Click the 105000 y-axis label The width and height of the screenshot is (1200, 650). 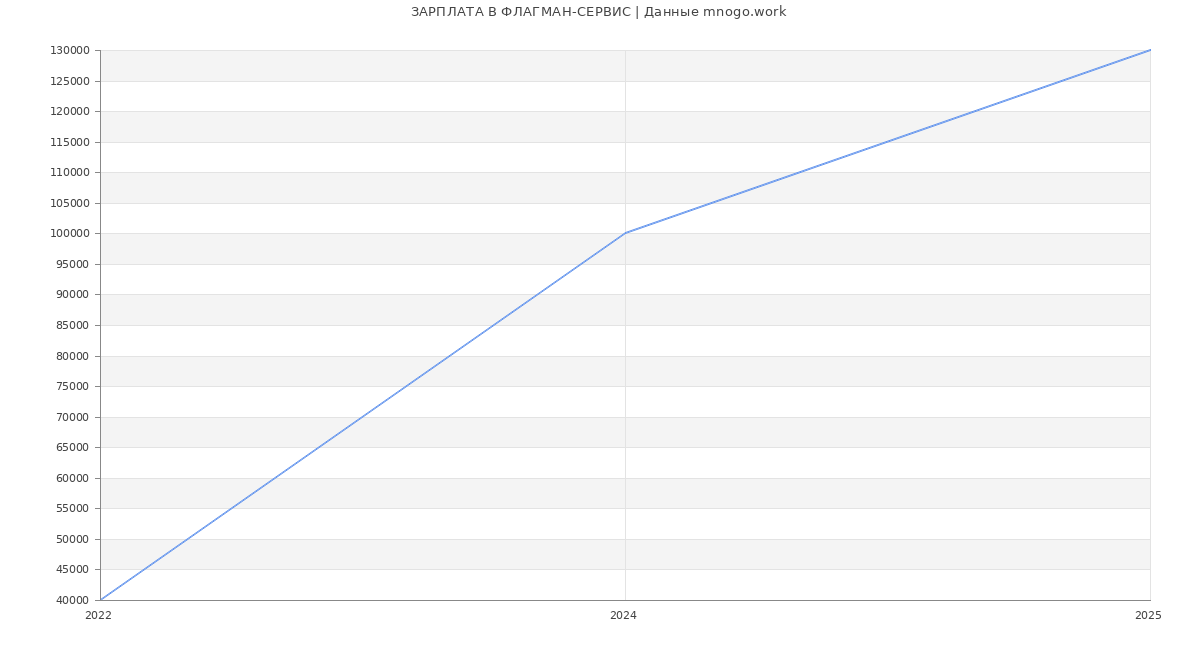coord(70,204)
